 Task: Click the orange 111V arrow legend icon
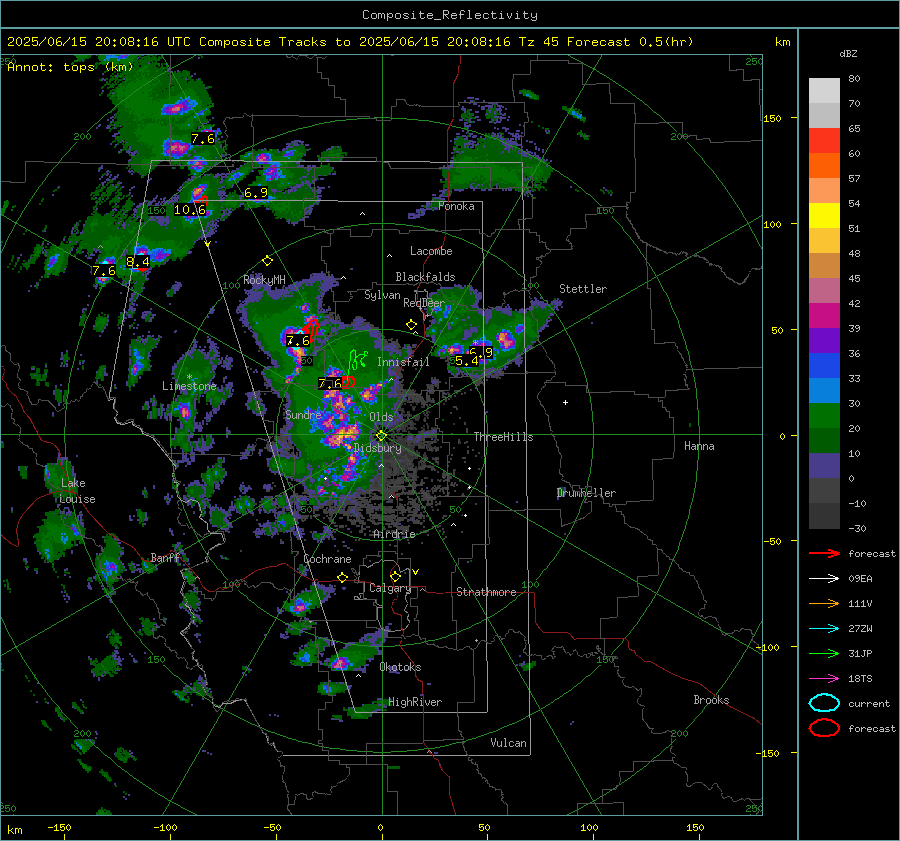click(824, 603)
